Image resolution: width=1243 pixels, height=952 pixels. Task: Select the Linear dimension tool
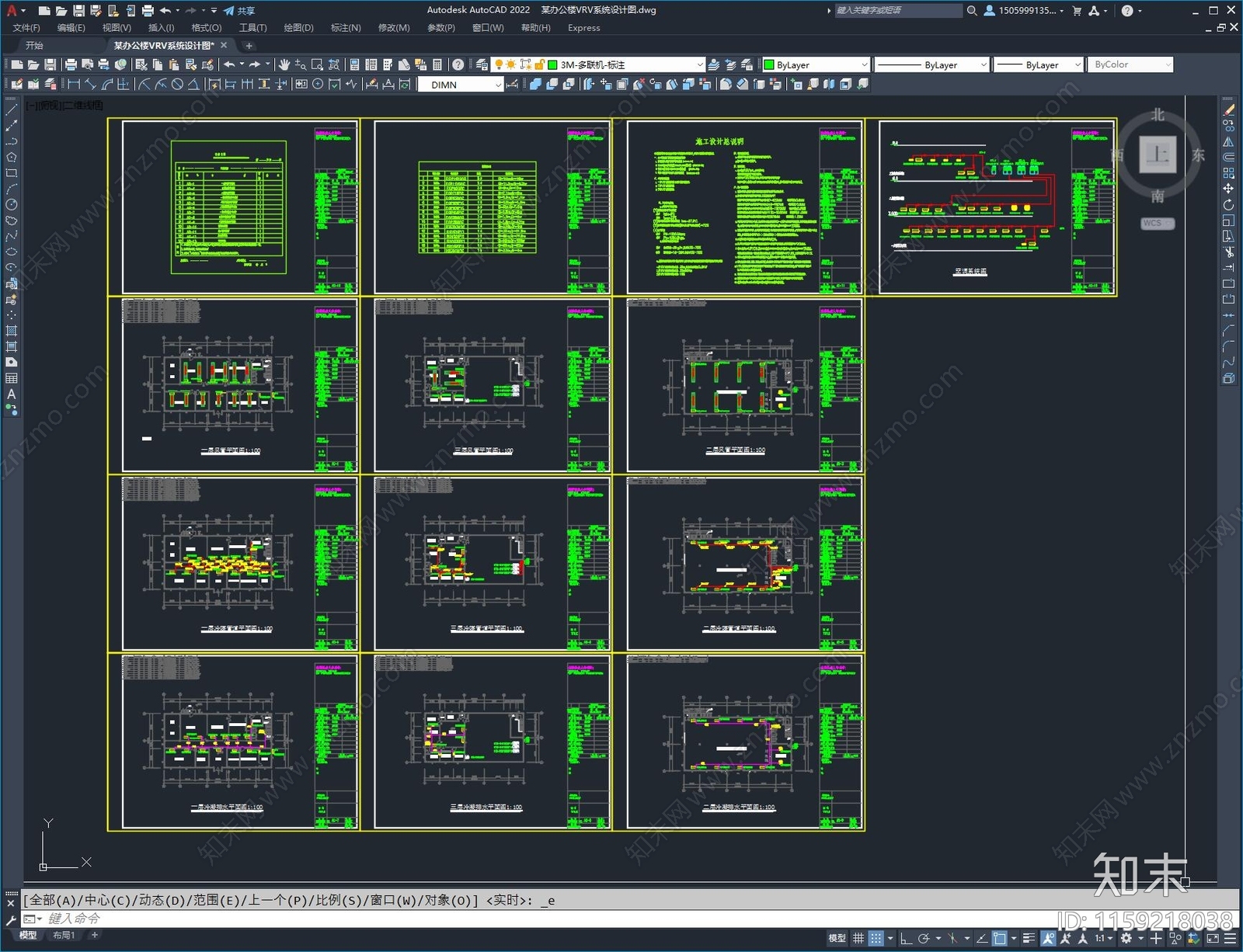(x=74, y=85)
